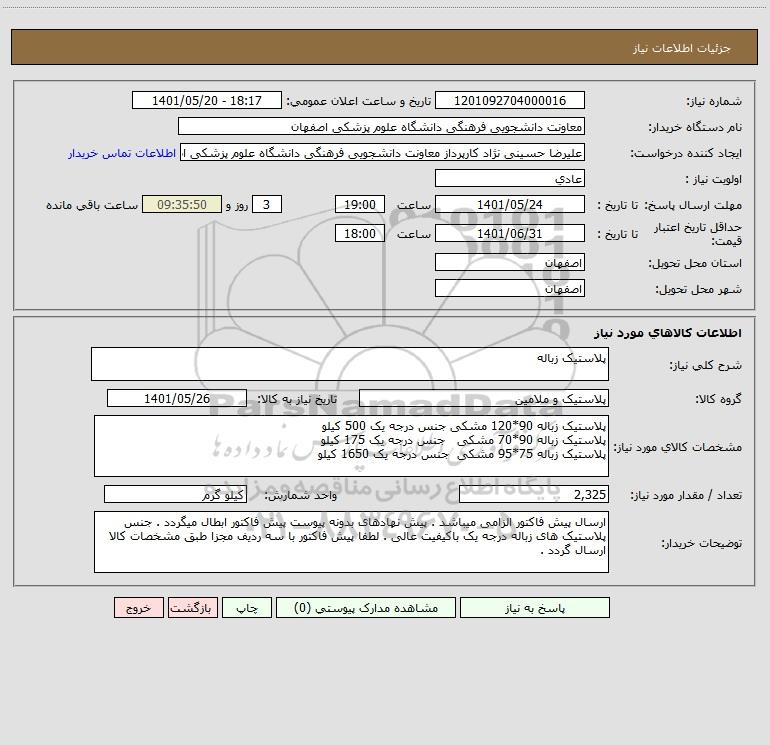770x745 pixels.
Task: Click the واحد شمارش field کیلو گرم
Action: click(175, 494)
